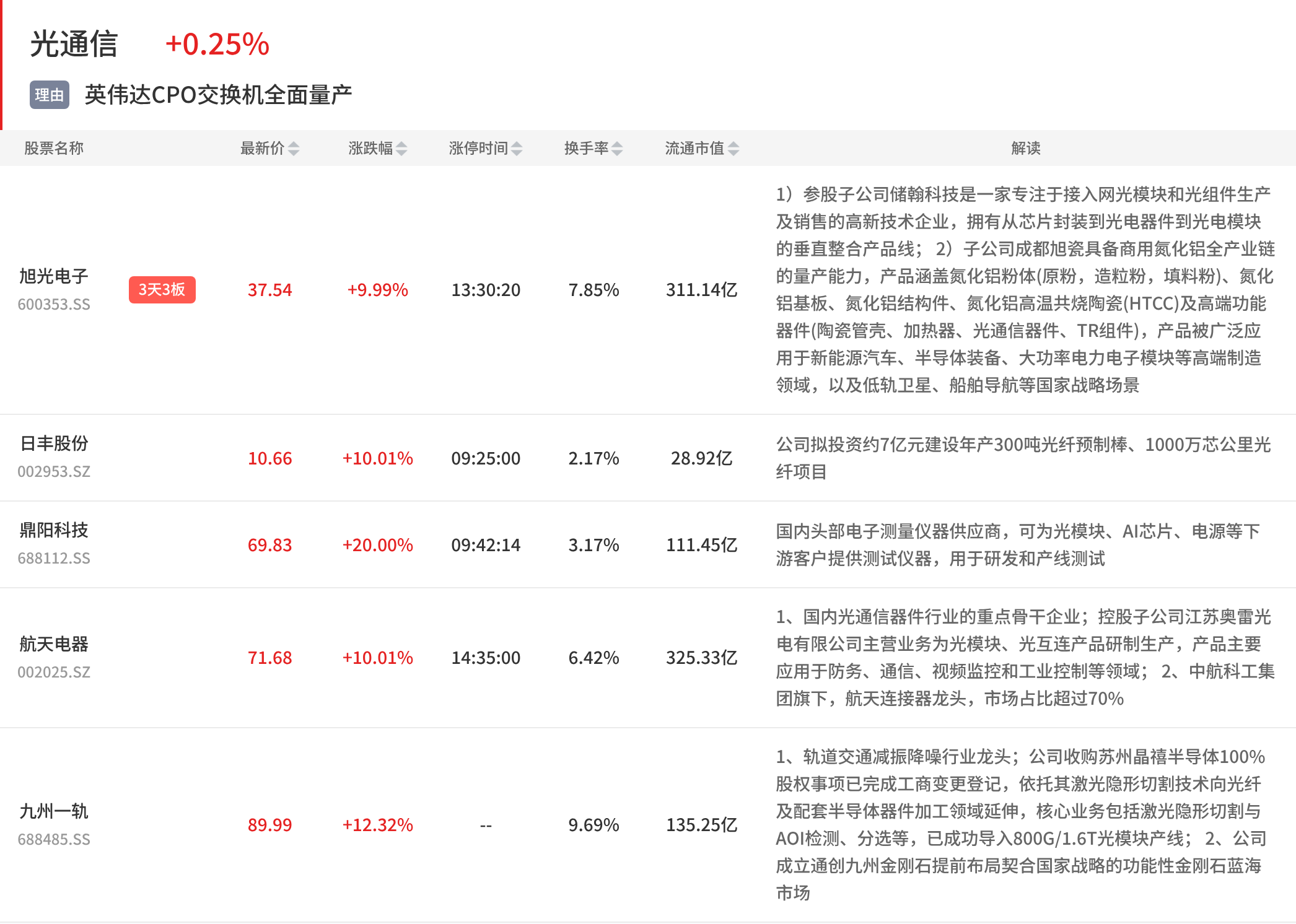Select stock code 002025.SZ
This screenshot has height=924, width=1296.
click(x=54, y=673)
